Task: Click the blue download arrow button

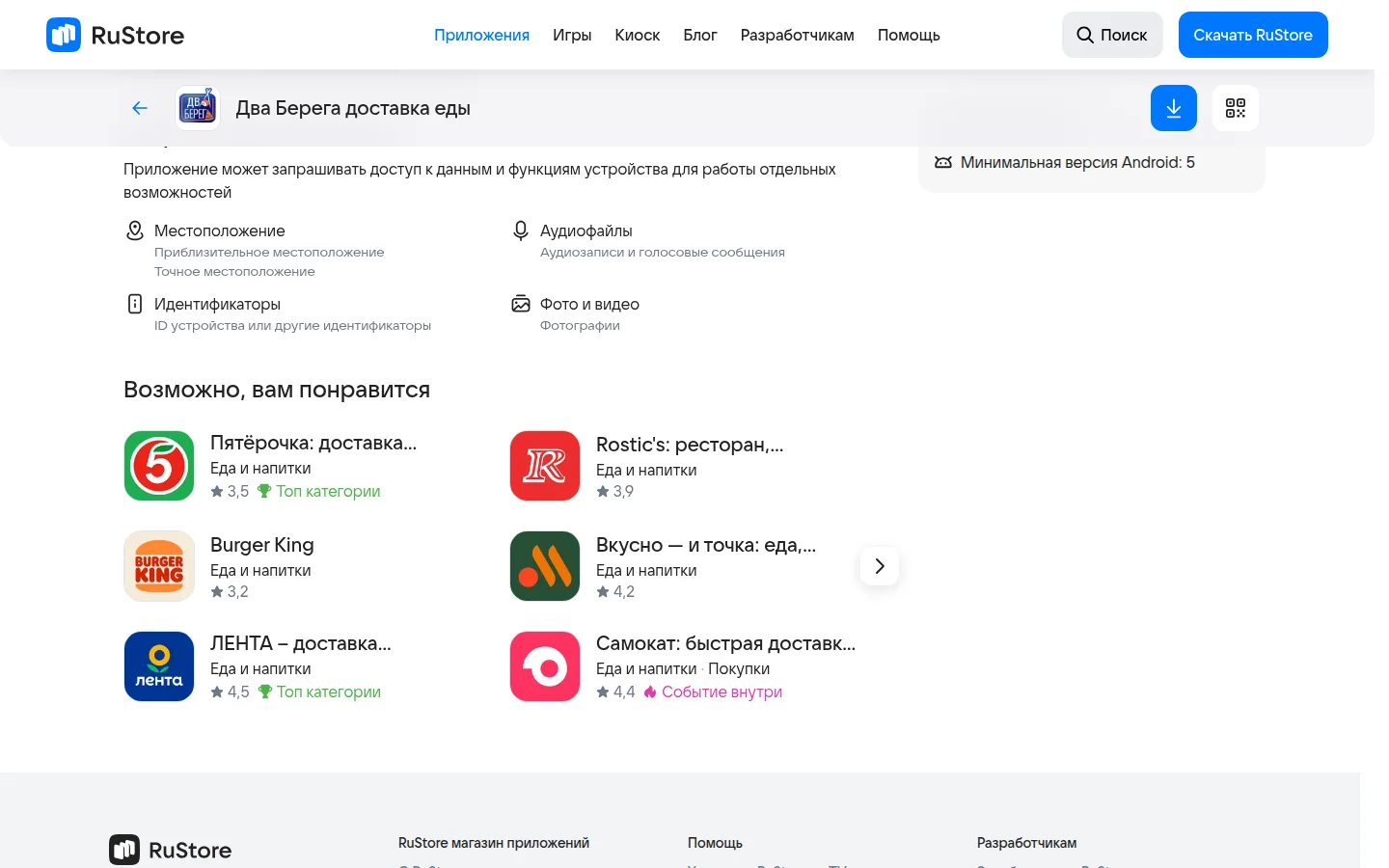Action: point(1174,108)
